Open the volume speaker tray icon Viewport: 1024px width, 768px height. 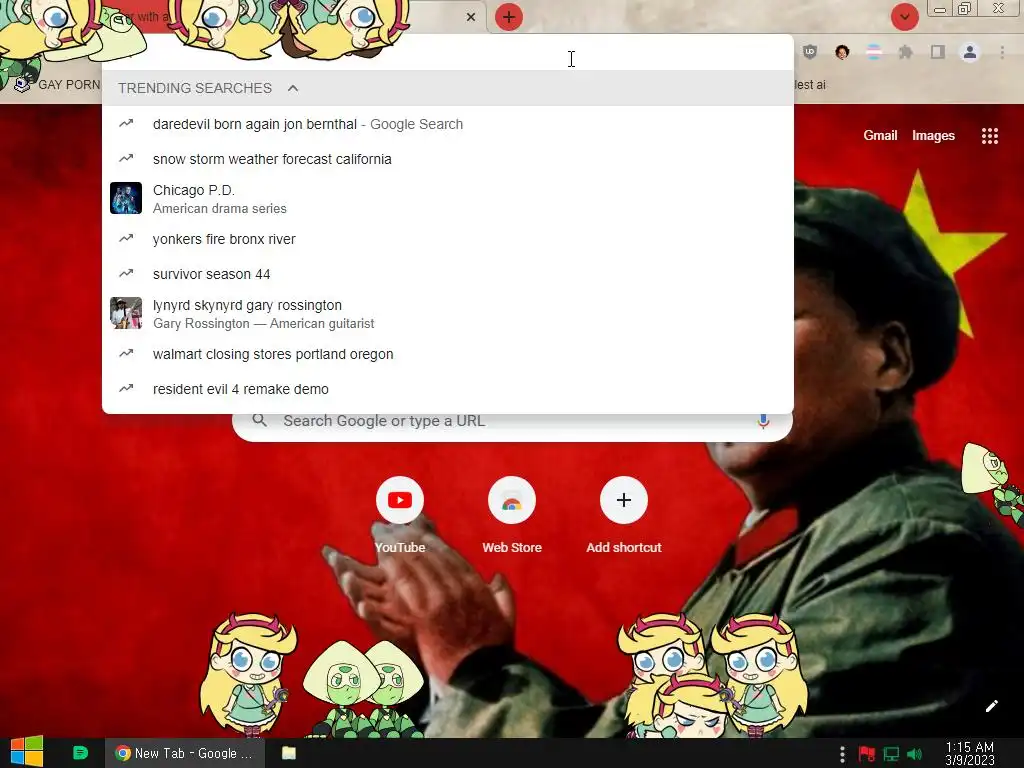click(x=915, y=754)
